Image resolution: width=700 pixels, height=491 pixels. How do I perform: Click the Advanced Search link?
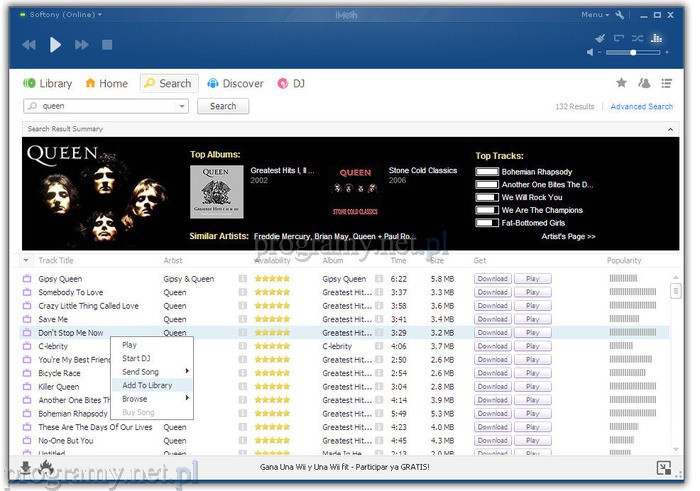(641, 107)
